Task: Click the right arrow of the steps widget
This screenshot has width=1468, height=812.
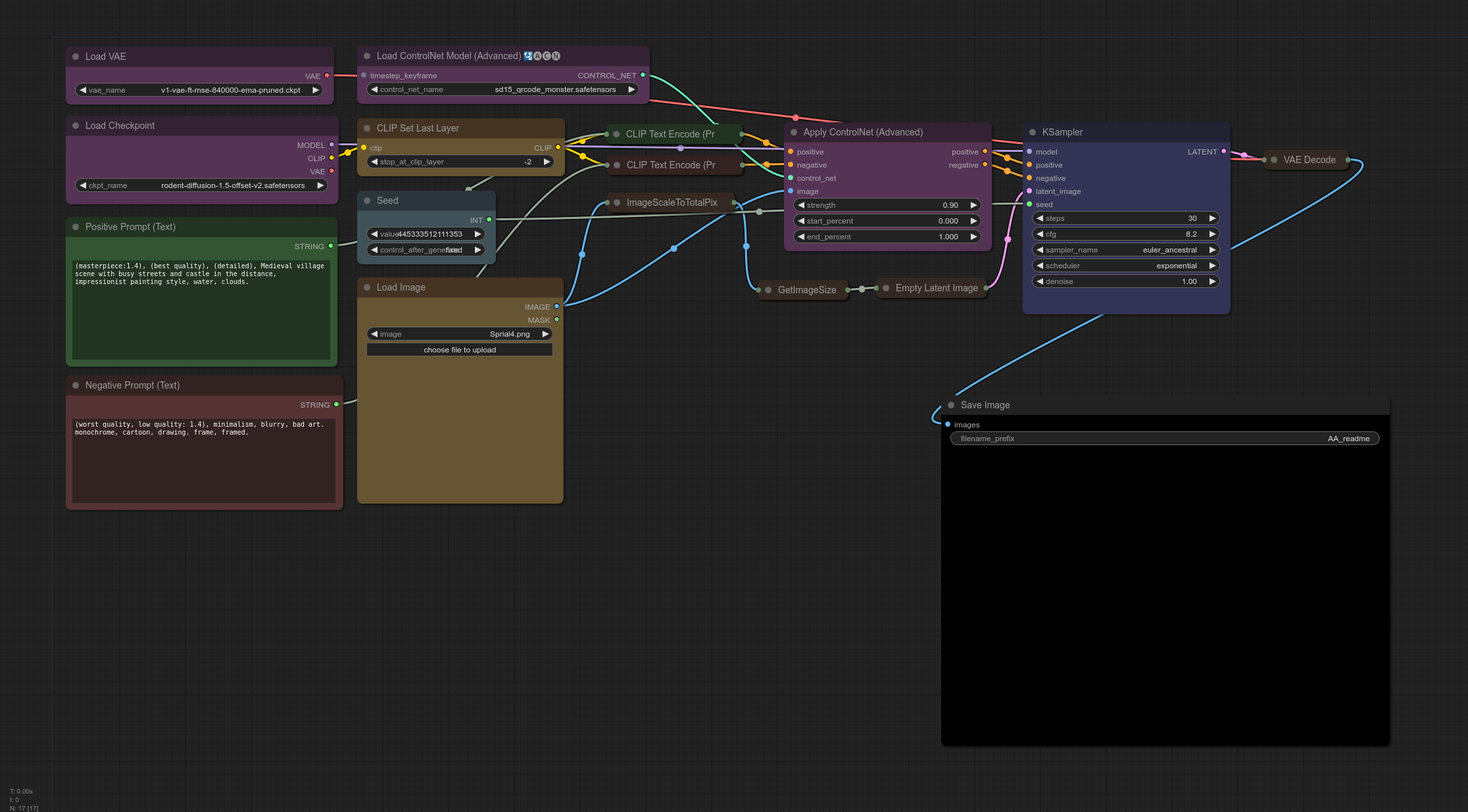Action: (1211, 218)
